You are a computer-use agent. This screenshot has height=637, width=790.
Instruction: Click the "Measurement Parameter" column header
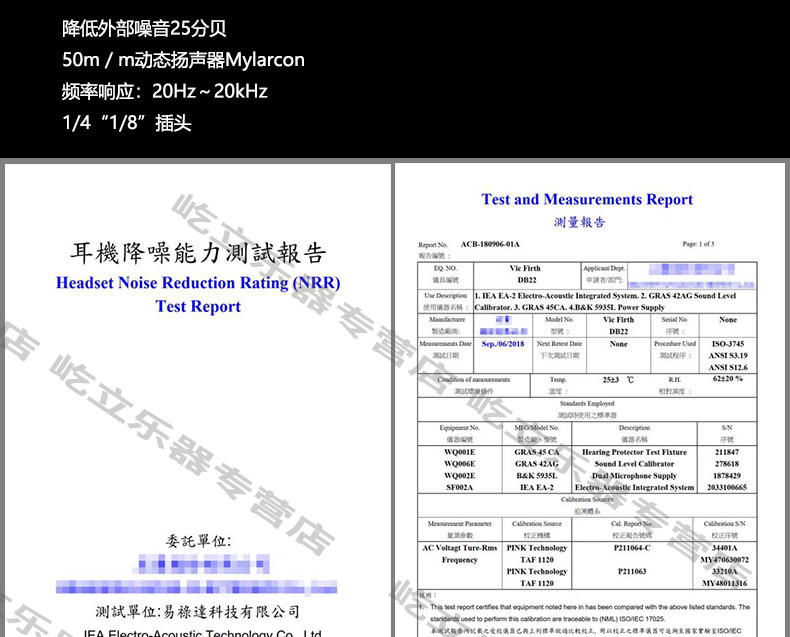(x=459, y=524)
